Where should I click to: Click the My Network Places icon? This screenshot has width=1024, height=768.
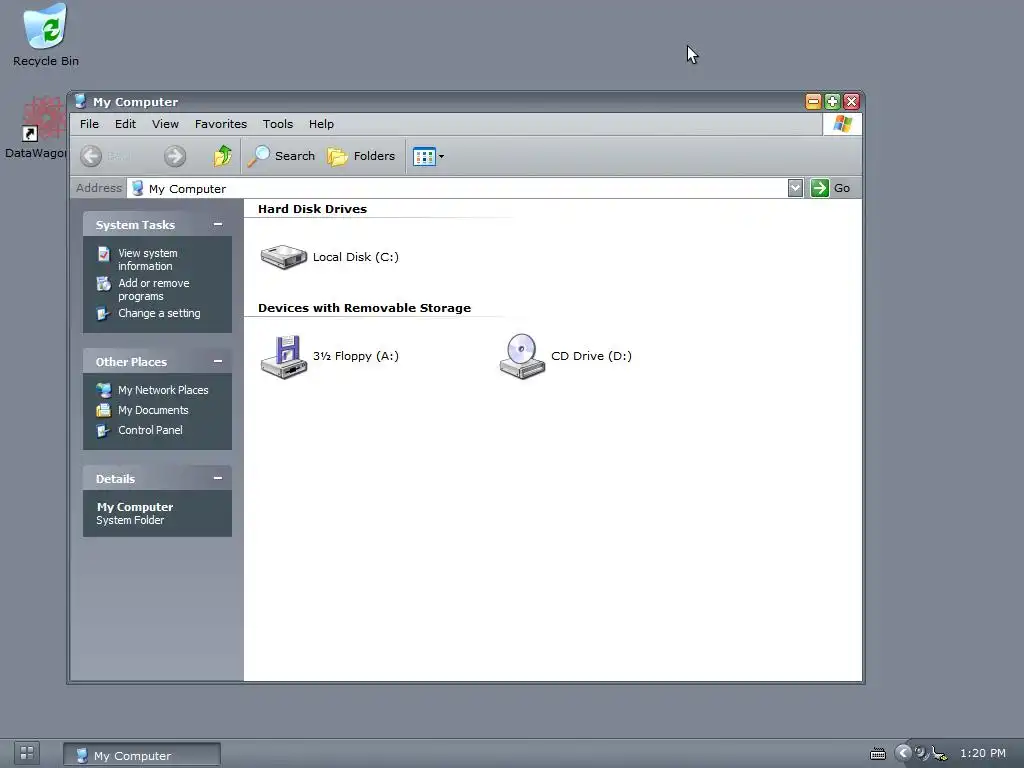click(104, 390)
